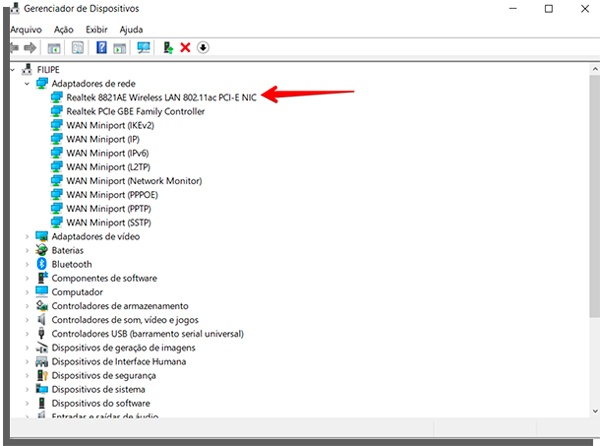The width and height of the screenshot is (600, 446).
Task: Click the scrollbar down arrow
Action: (x=595, y=411)
